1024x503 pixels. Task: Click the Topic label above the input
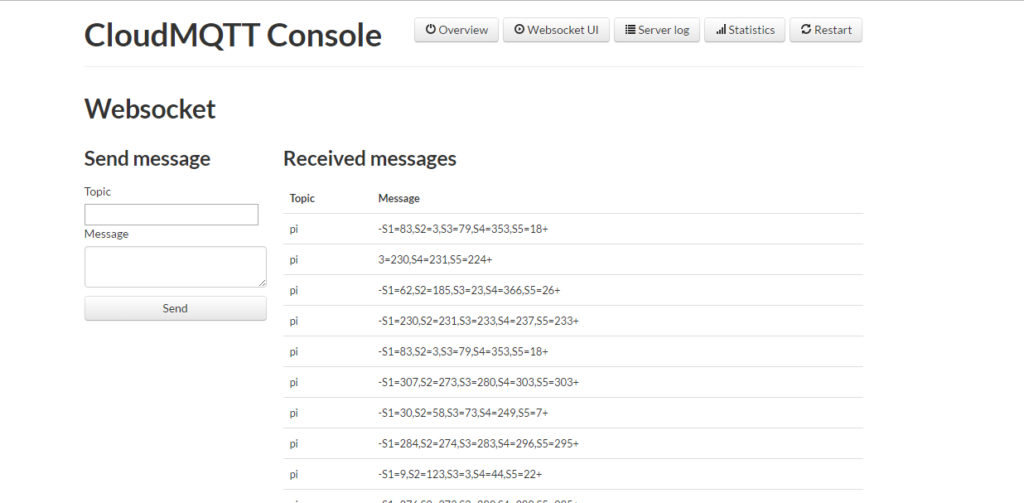(x=97, y=191)
